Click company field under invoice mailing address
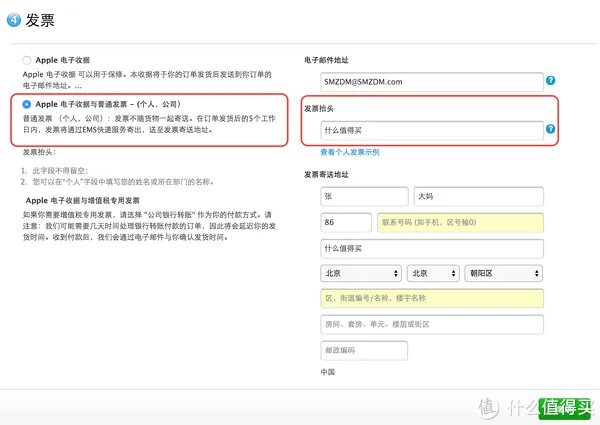The image size is (600, 425). (x=432, y=249)
